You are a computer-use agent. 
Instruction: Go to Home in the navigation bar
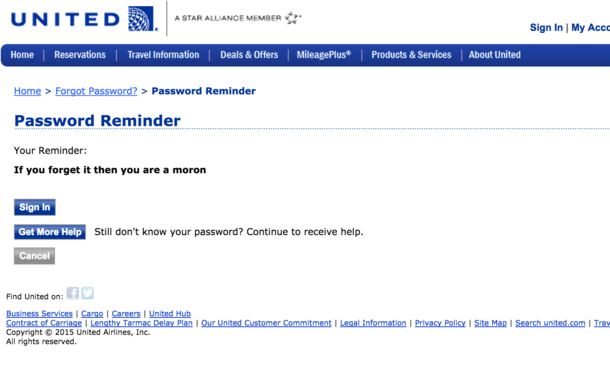(22, 55)
